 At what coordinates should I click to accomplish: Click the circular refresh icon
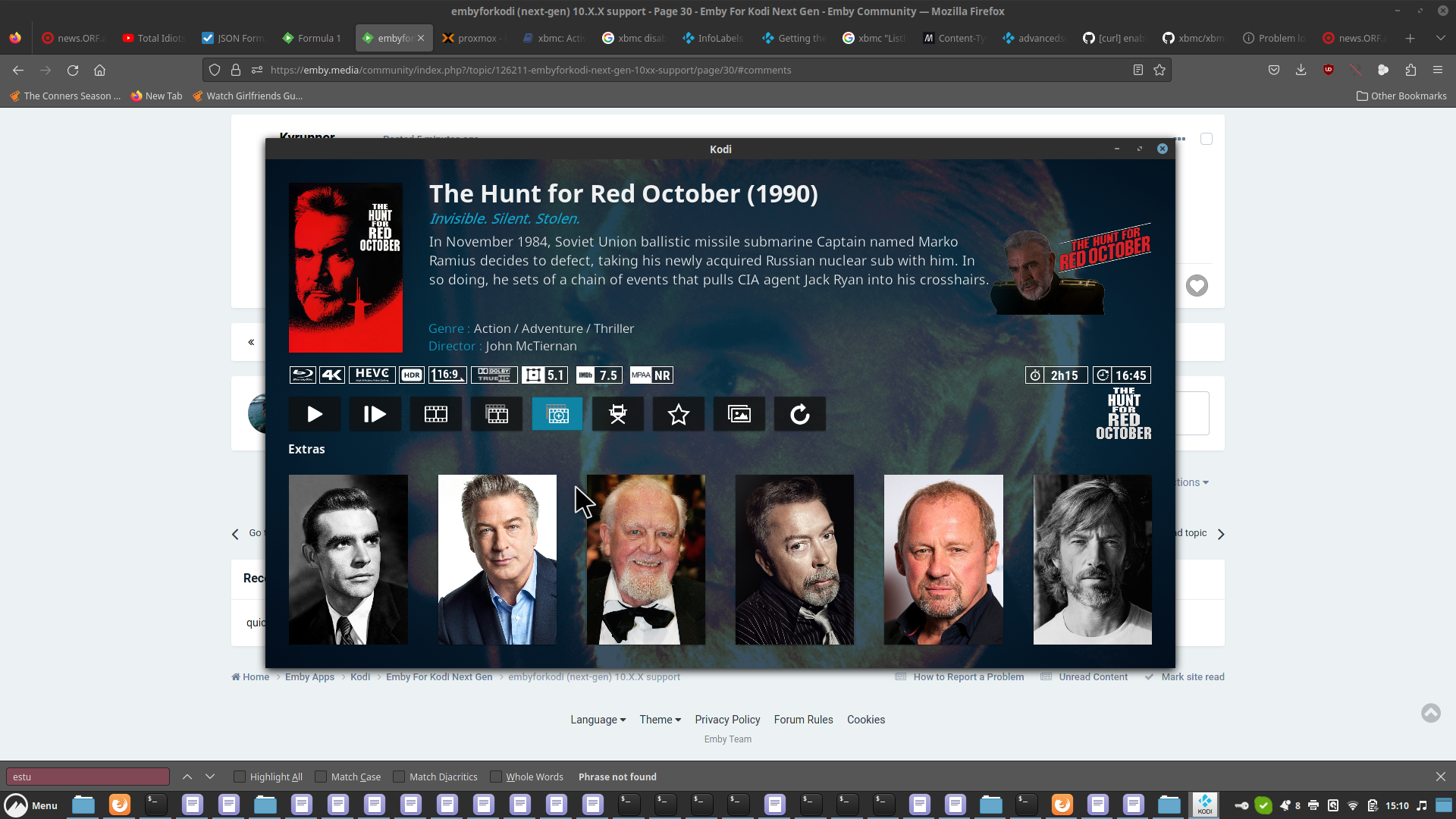[800, 414]
